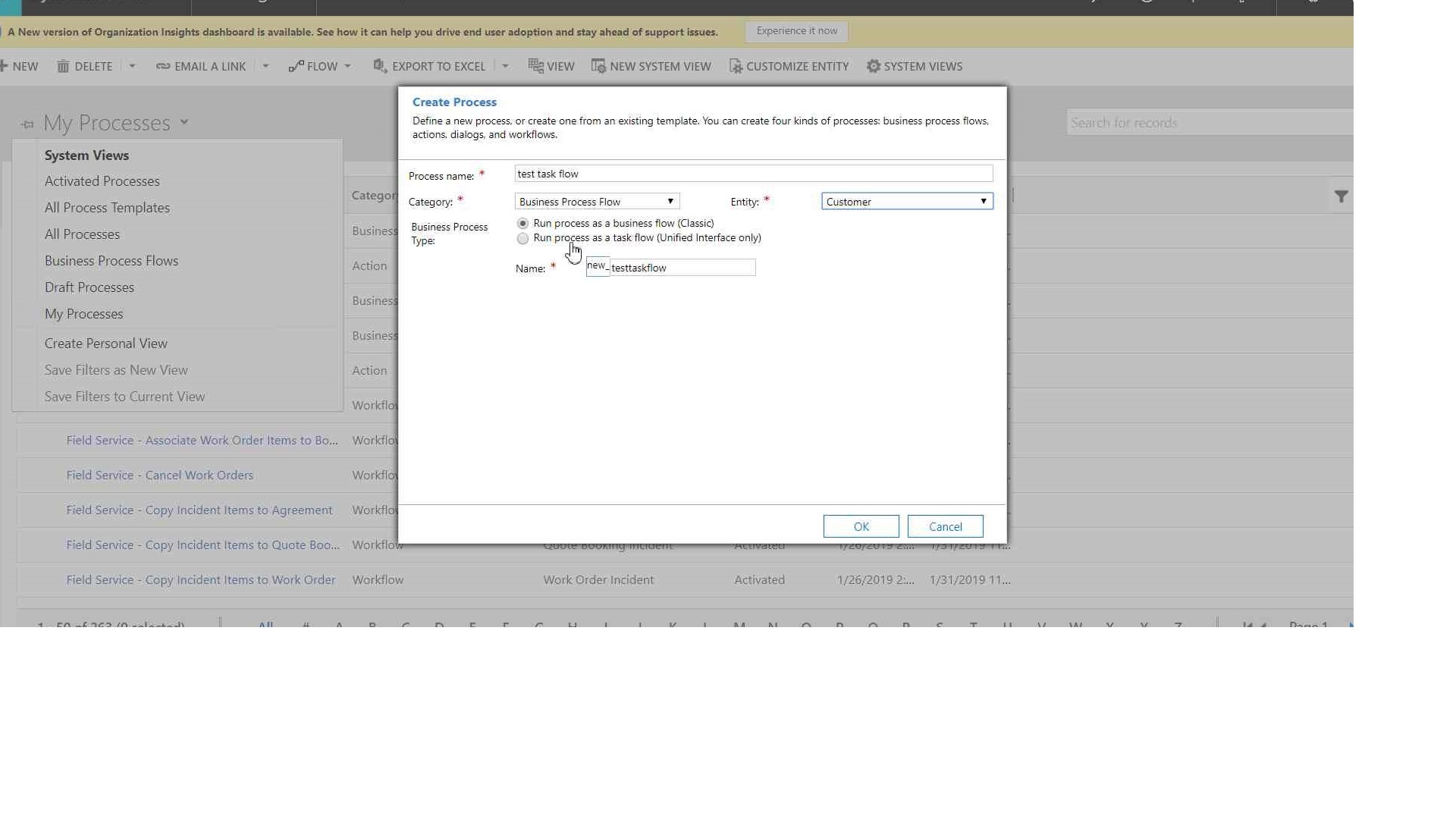Click the Process name text field

pos(753,174)
